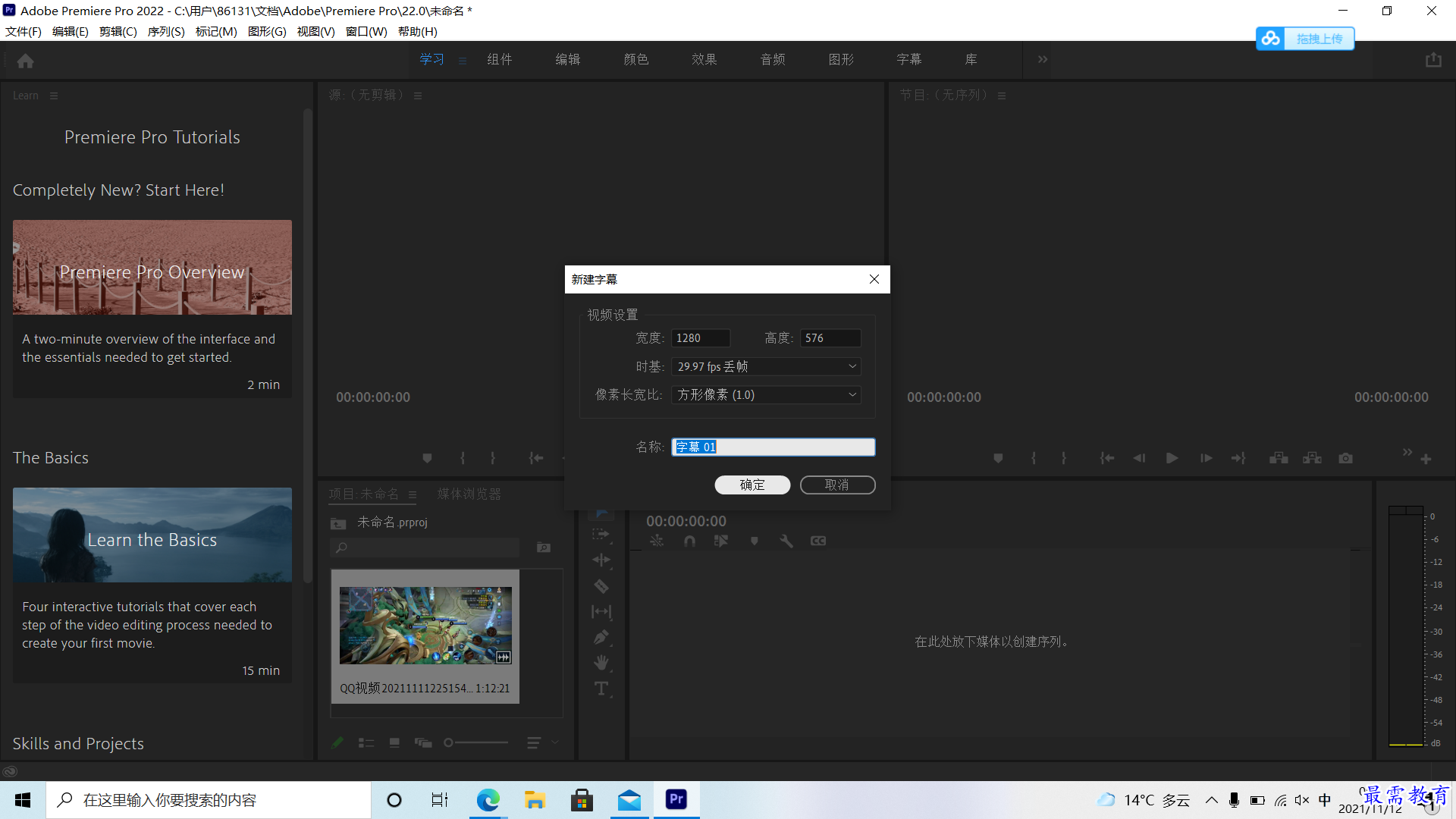Select the Hand tool
This screenshot has width=1456, height=819.
[x=601, y=663]
